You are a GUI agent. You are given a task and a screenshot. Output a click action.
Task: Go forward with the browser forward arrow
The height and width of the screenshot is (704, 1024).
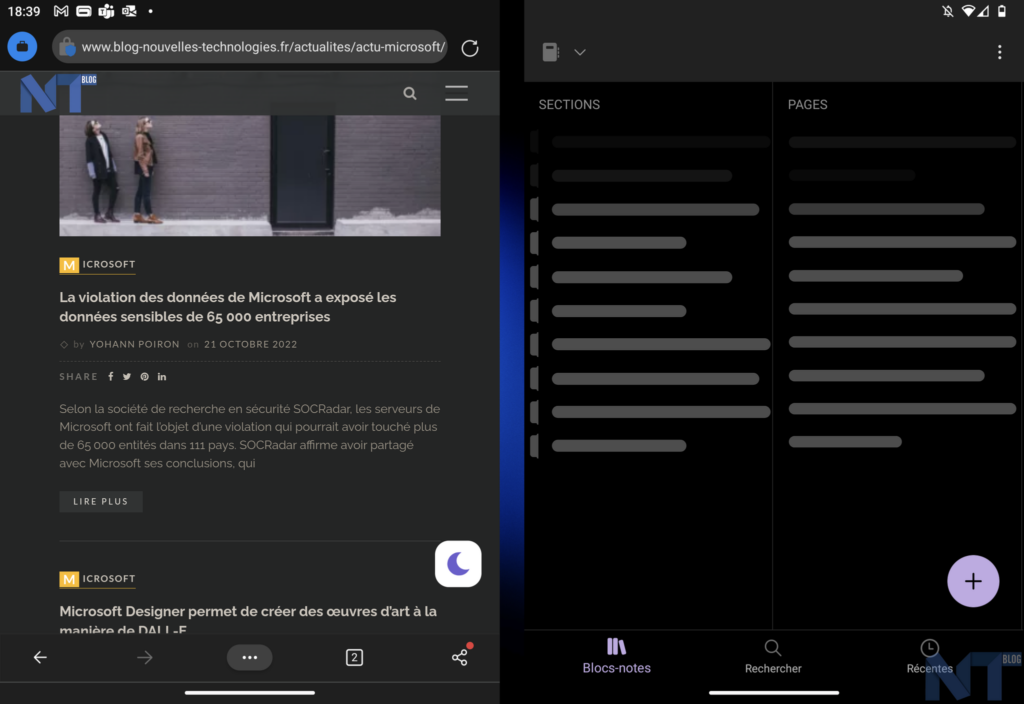tap(145, 657)
